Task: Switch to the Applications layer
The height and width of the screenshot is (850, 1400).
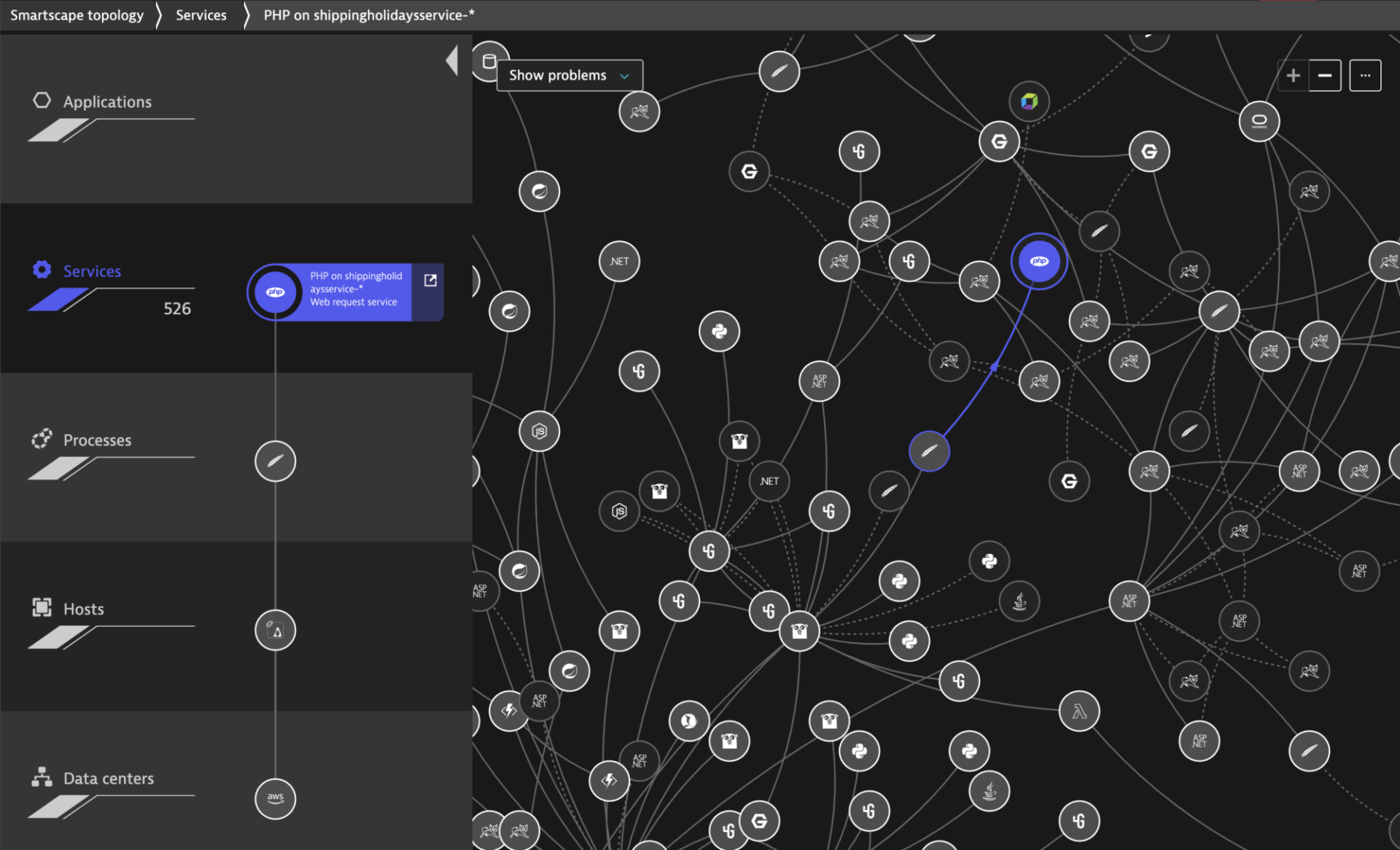Action: click(x=107, y=102)
